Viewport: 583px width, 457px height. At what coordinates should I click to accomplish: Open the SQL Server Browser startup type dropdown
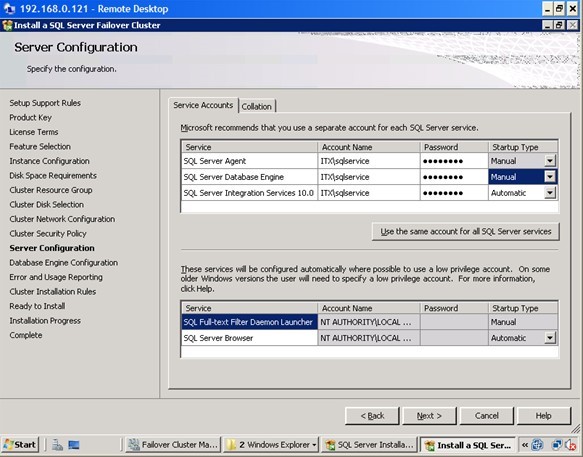(x=550, y=338)
